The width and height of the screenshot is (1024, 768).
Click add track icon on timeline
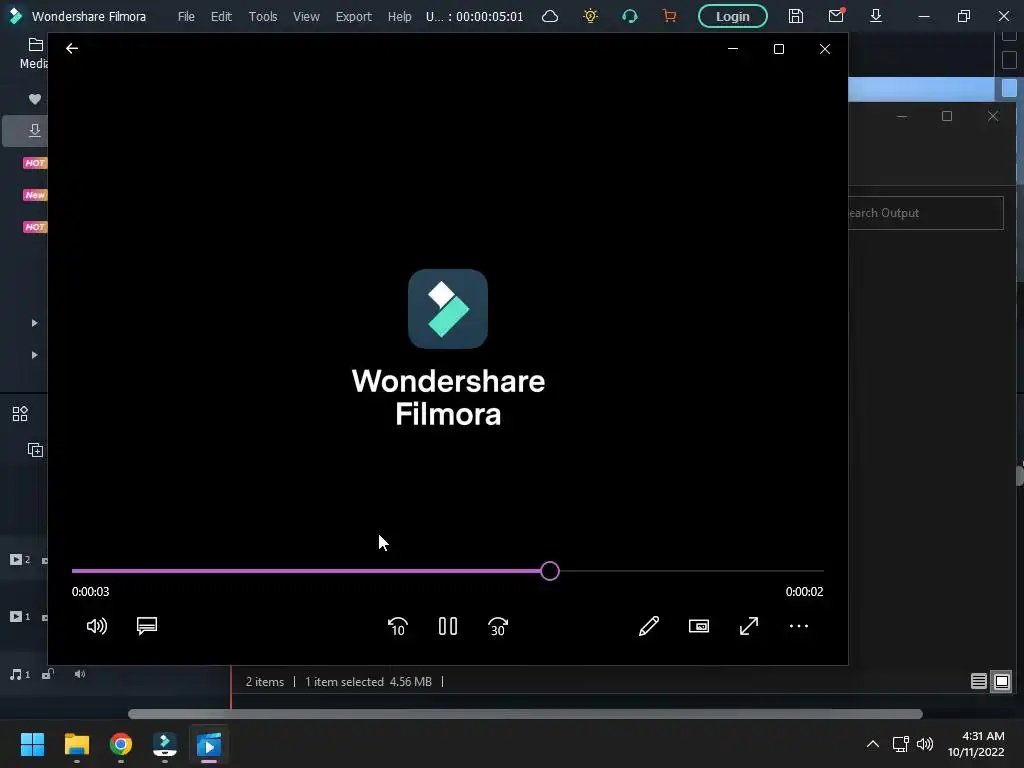35,450
